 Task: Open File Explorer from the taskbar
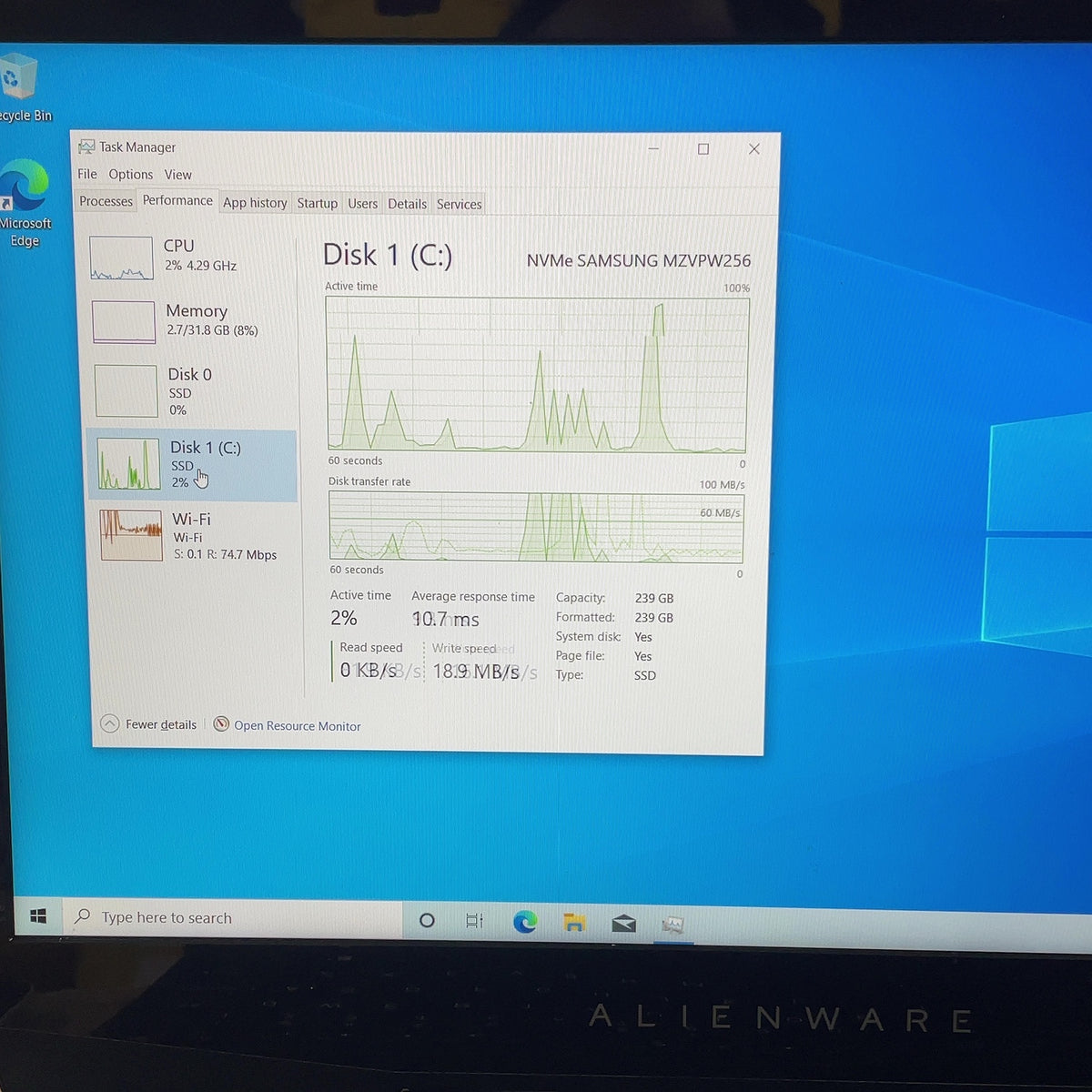click(574, 923)
